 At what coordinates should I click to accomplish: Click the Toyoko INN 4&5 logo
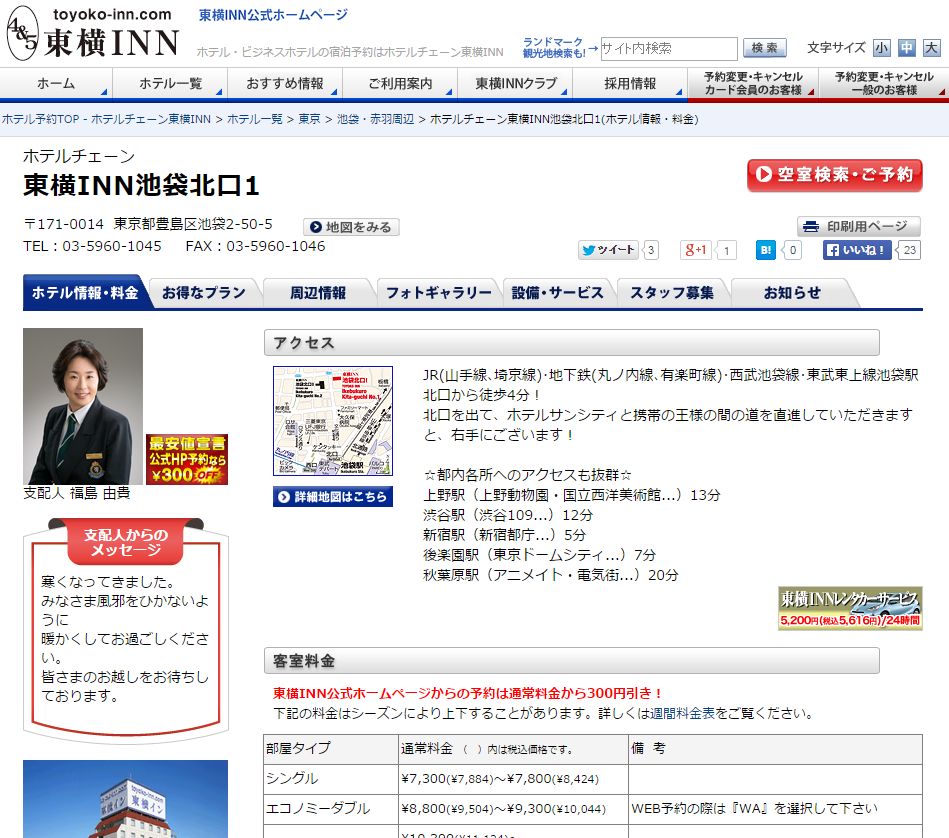(x=93, y=34)
